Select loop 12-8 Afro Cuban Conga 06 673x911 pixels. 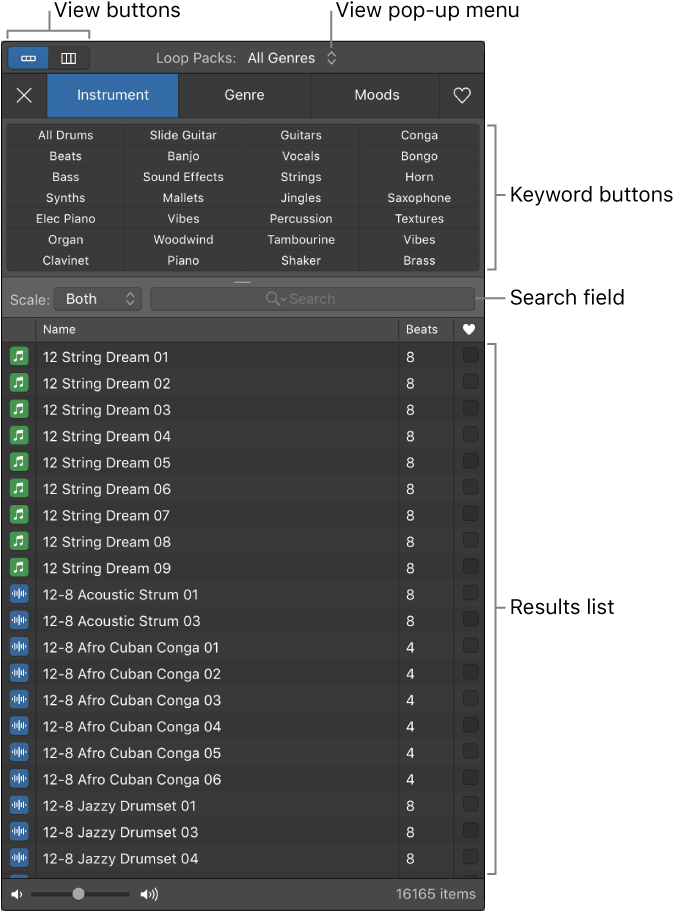pyautogui.click(x=243, y=779)
